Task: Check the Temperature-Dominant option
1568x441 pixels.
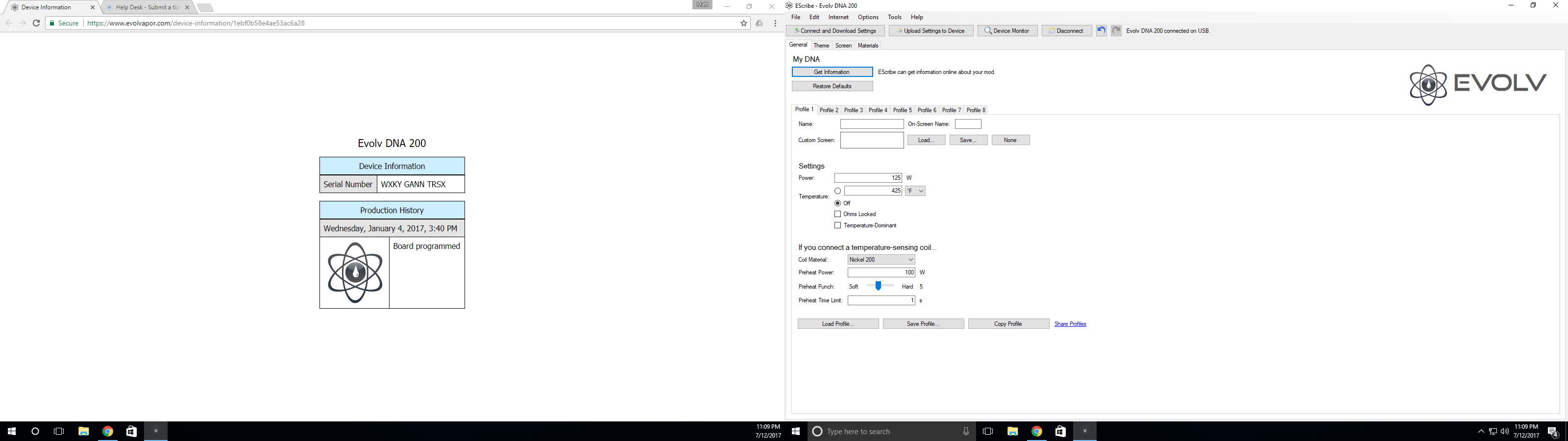Action: click(x=837, y=225)
